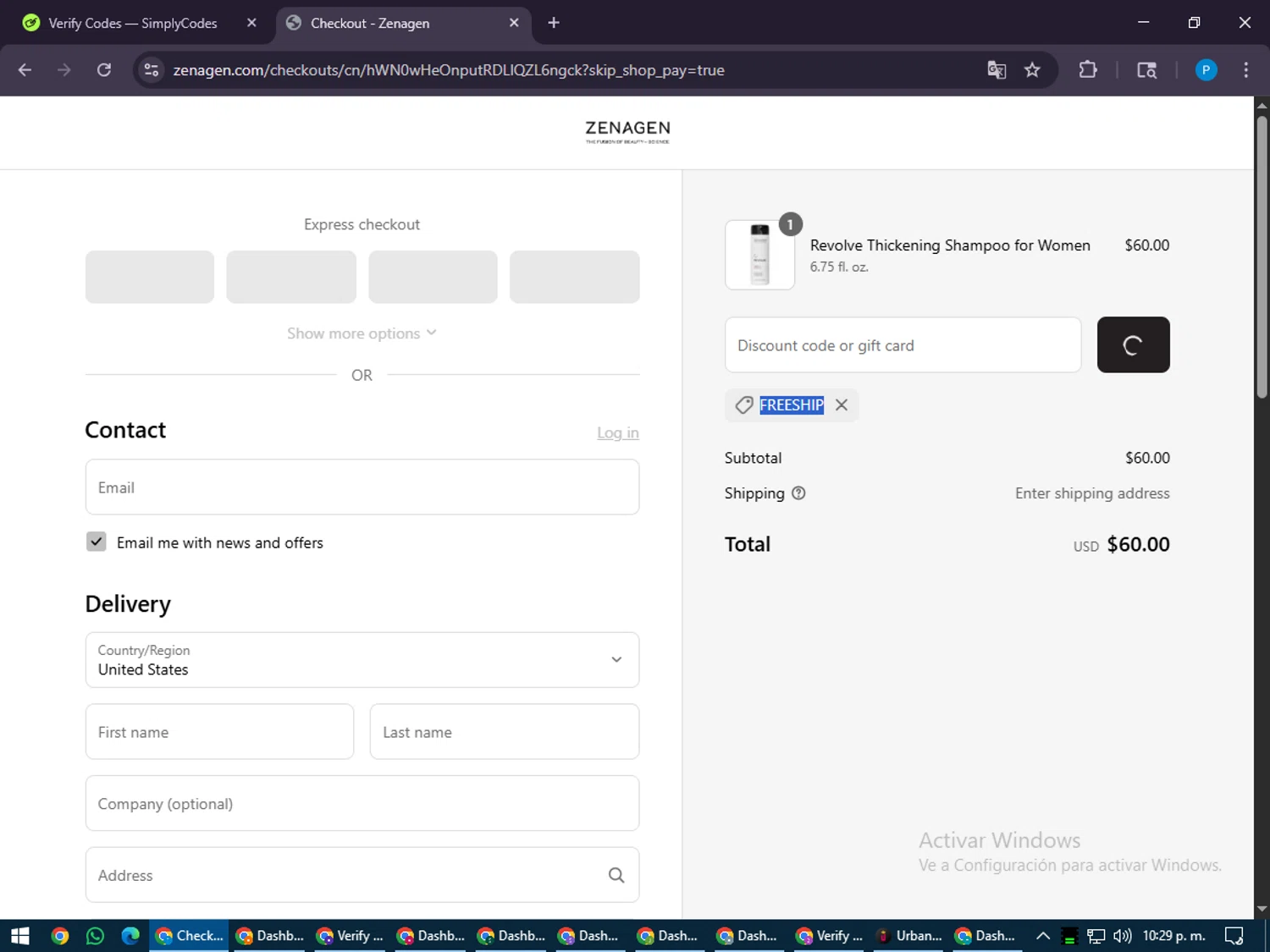Toggle Email me with news and offers
This screenshot has width=1270, height=952.
(97, 542)
